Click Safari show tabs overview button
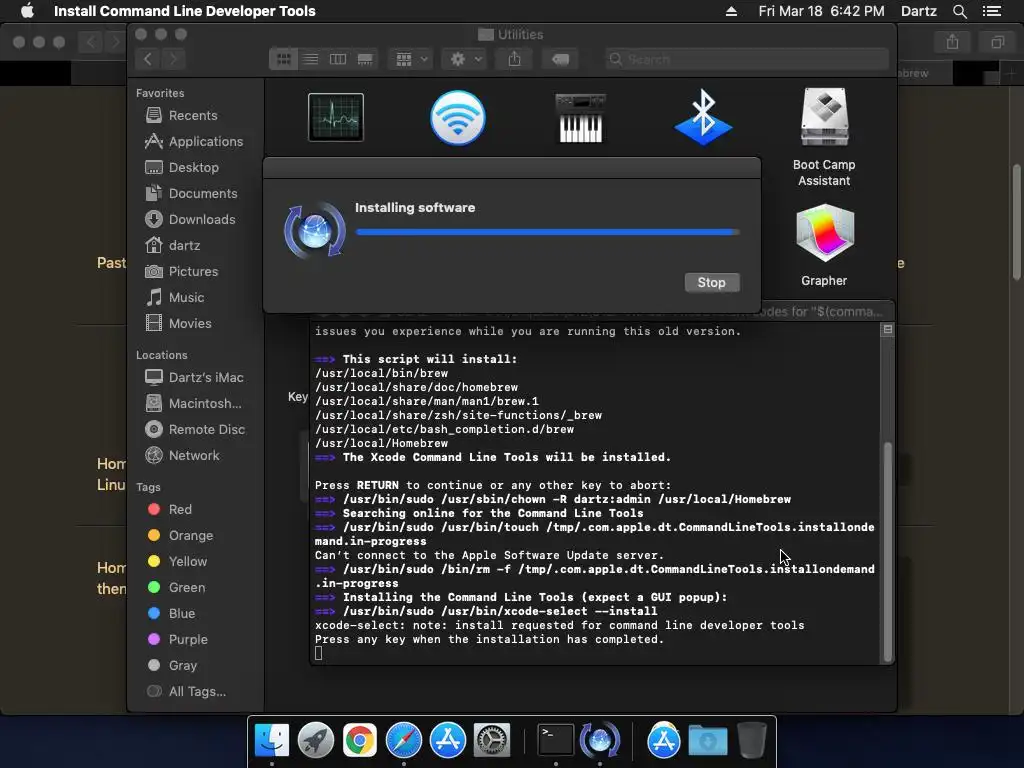The width and height of the screenshot is (1024, 768). pos(997,42)
